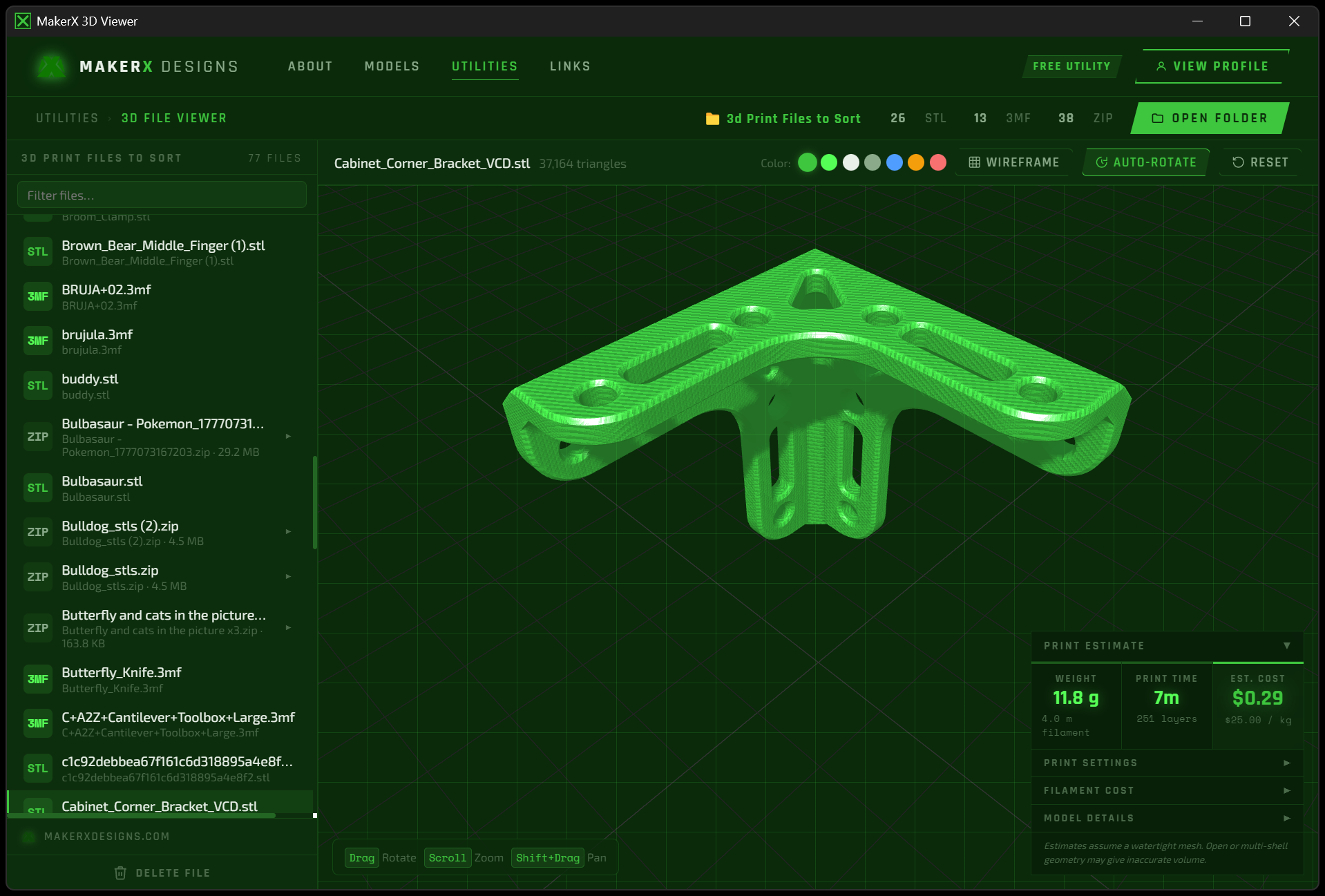Click the folder icon in Open Folder button

(x=1158, y=118)
